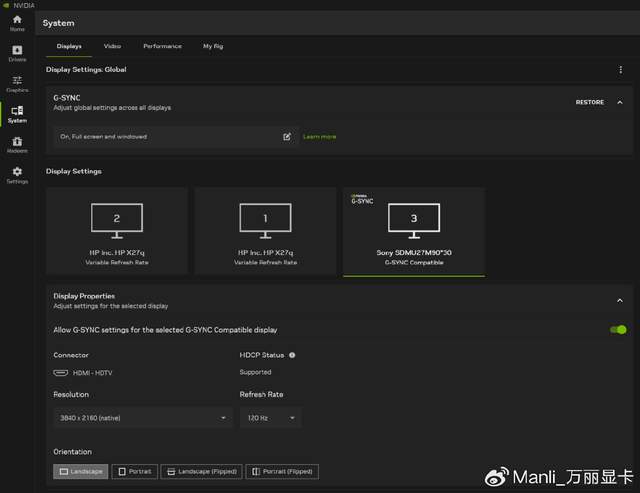This screenshot has width=640, height=493.
Task: Click the 'On, Full screen and windowed' field
Action: [176, 137]
